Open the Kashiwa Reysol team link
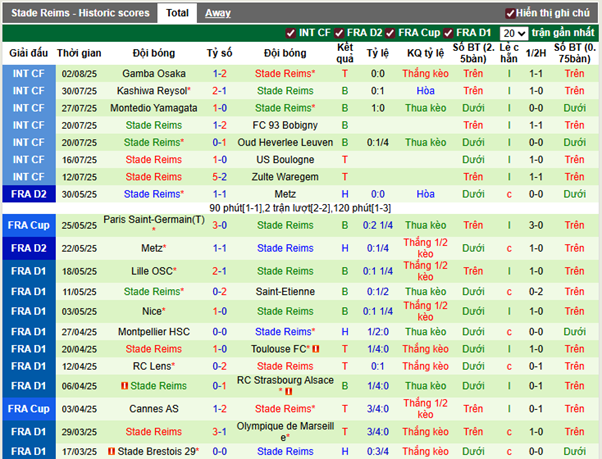The image size is (602, 459). click(152, 91)
